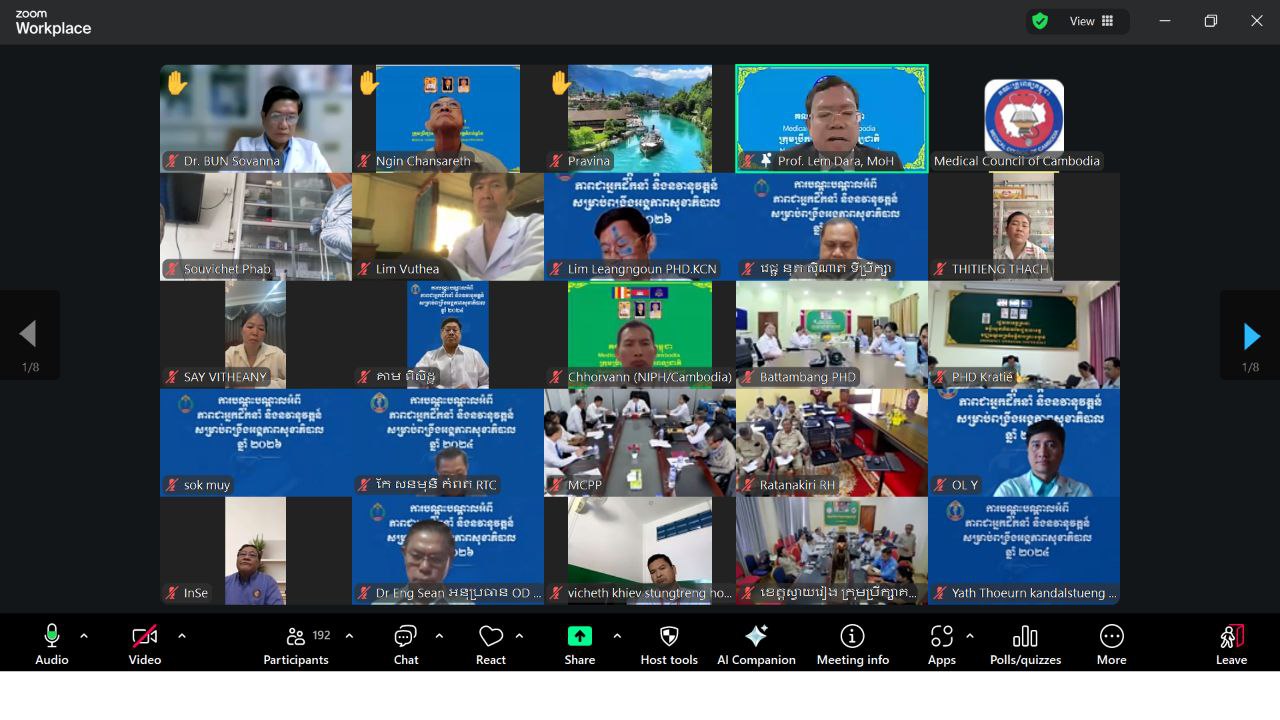Open the View layout menu
The height and width of the screenshot is (720, 1280).
1092,21
